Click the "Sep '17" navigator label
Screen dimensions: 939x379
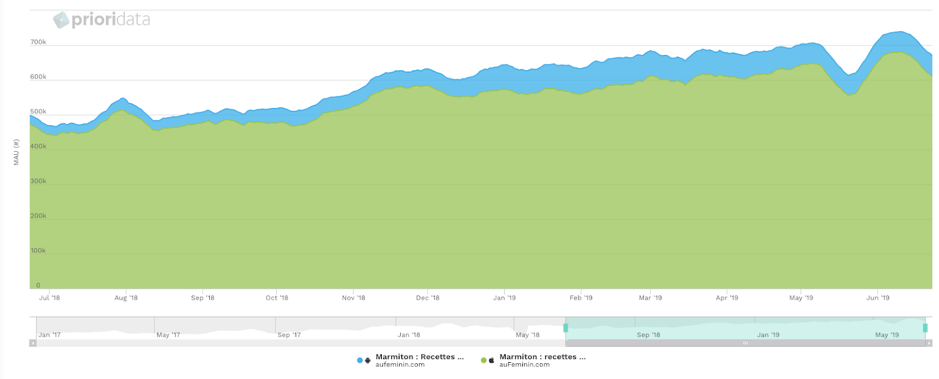click(289, 335)
